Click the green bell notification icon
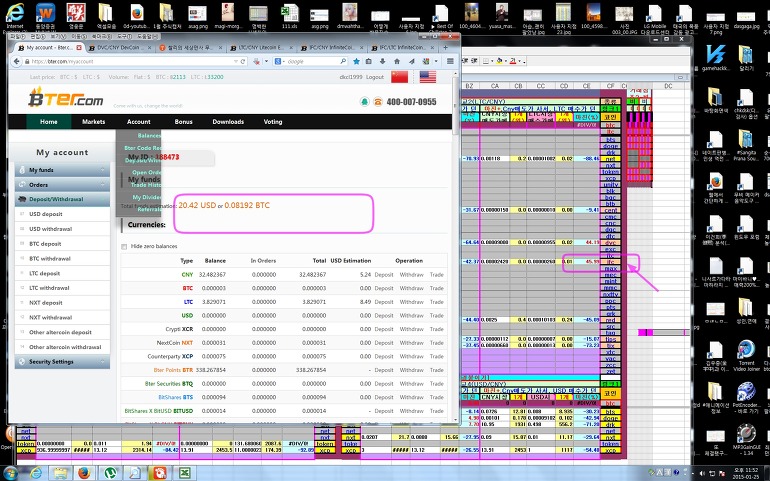The image size is (770, 481). coord(364,102)
